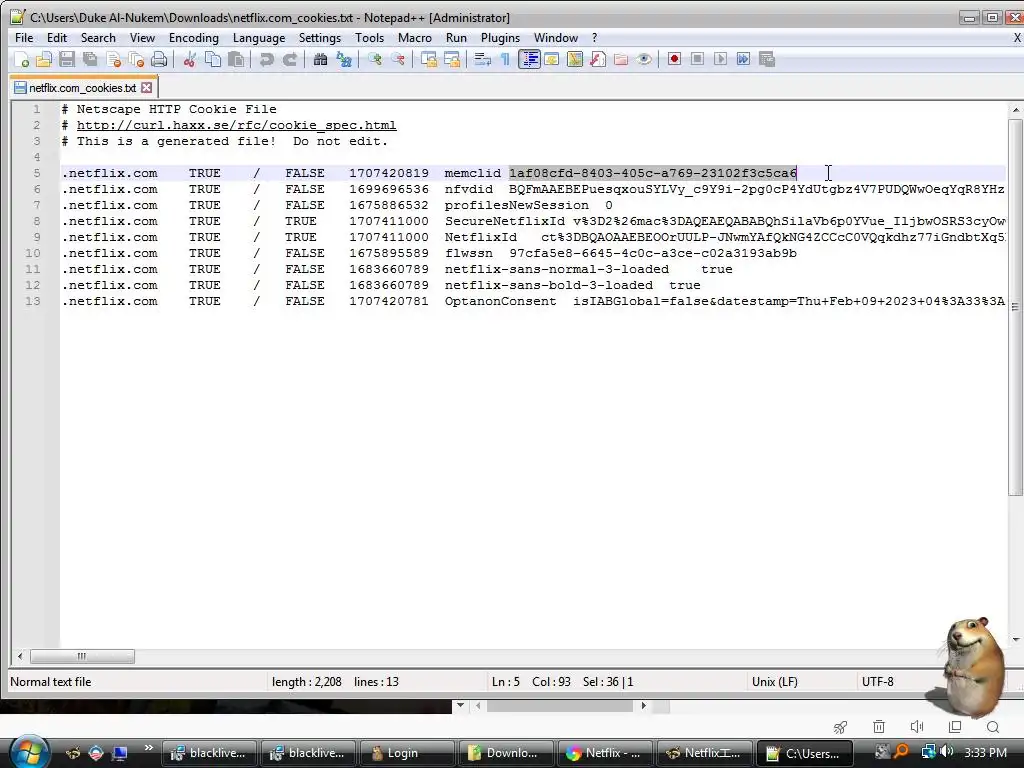Click the Close All toolbar icon
Screen dimensions: 1024x768
[136, 59]
